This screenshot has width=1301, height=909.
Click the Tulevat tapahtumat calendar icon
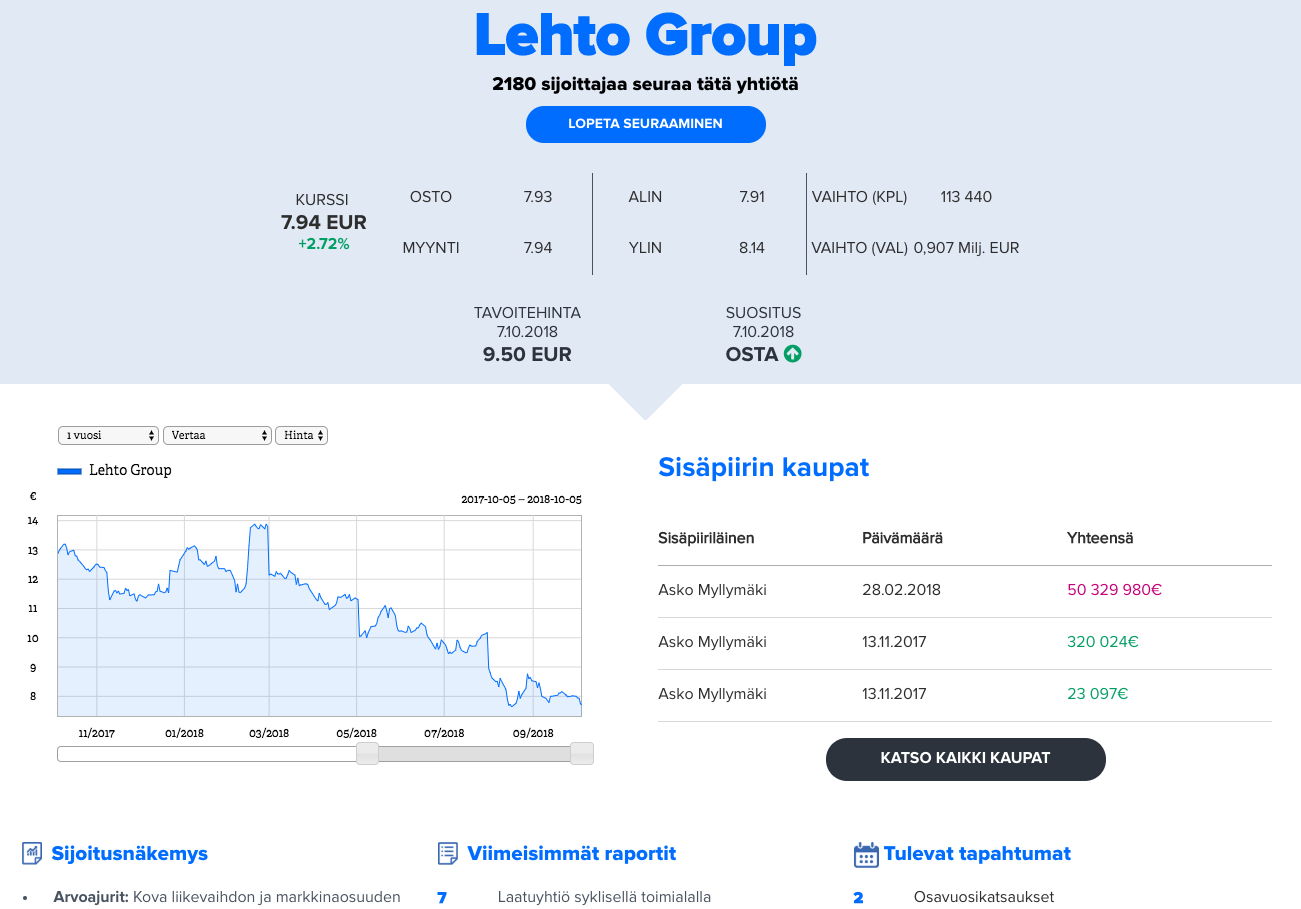[865, 854]
